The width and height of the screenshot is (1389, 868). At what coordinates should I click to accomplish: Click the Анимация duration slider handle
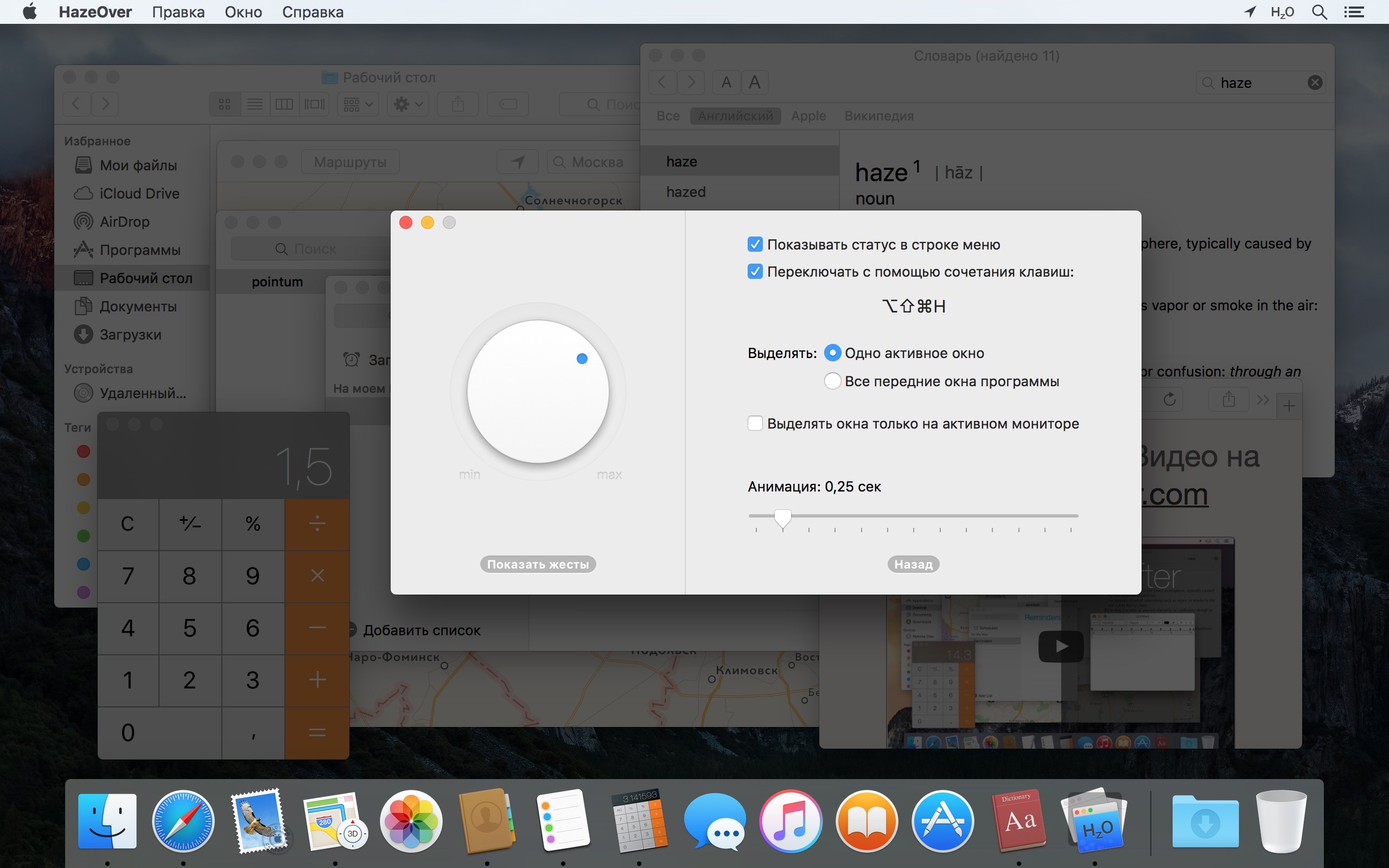tap(782, 517)
